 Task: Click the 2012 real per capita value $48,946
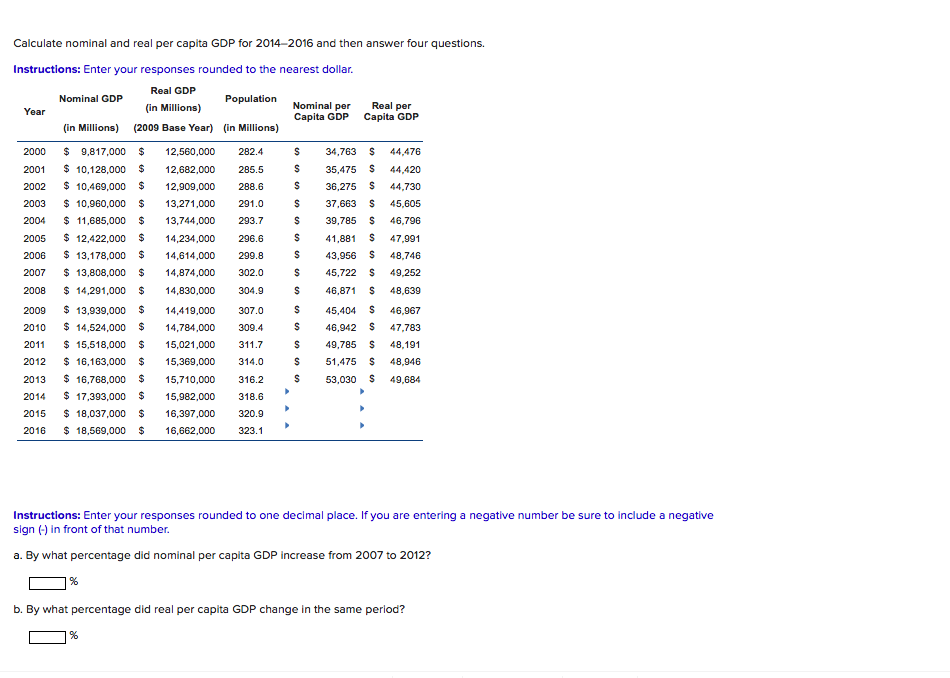tap(403, 360)
